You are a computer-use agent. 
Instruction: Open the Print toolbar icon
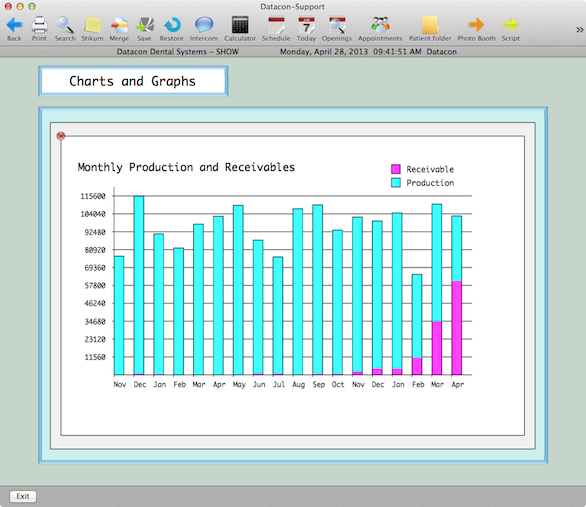pyautogui.click(x=39, y=25)
